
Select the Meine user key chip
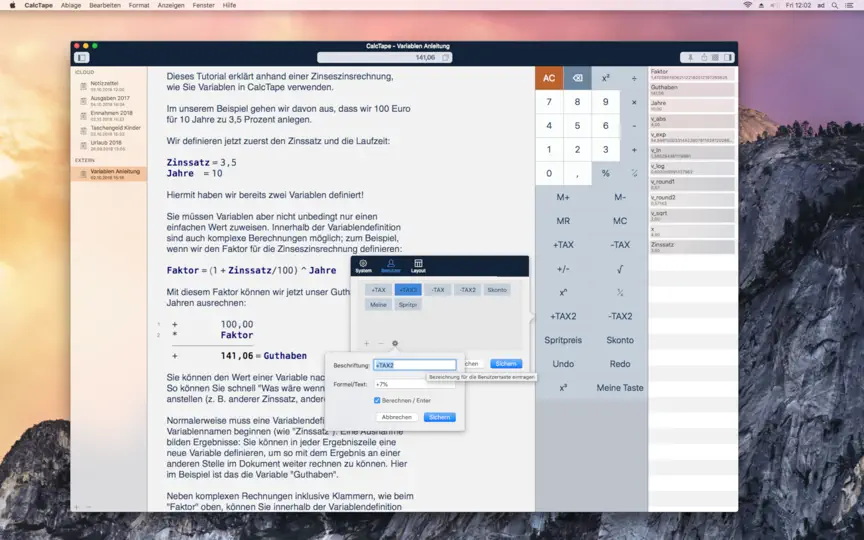pos(378,305)
